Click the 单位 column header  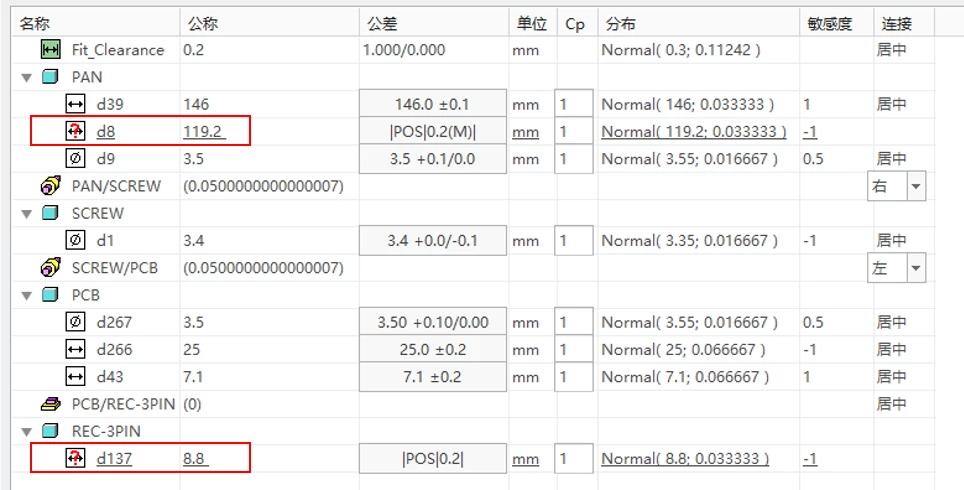click(x=532, y=24)
